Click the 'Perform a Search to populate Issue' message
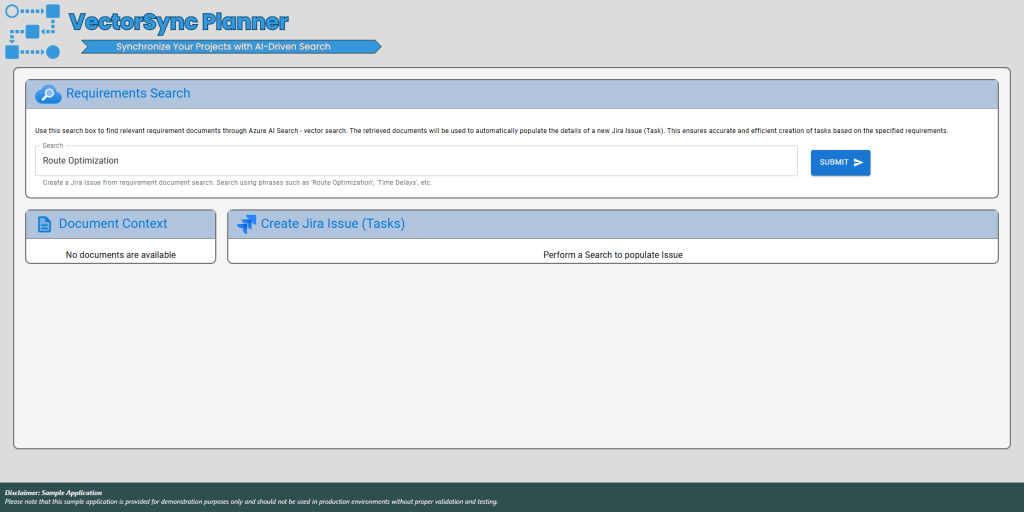The width and height of the screenshot is (1024, 512). coord(612,255)
